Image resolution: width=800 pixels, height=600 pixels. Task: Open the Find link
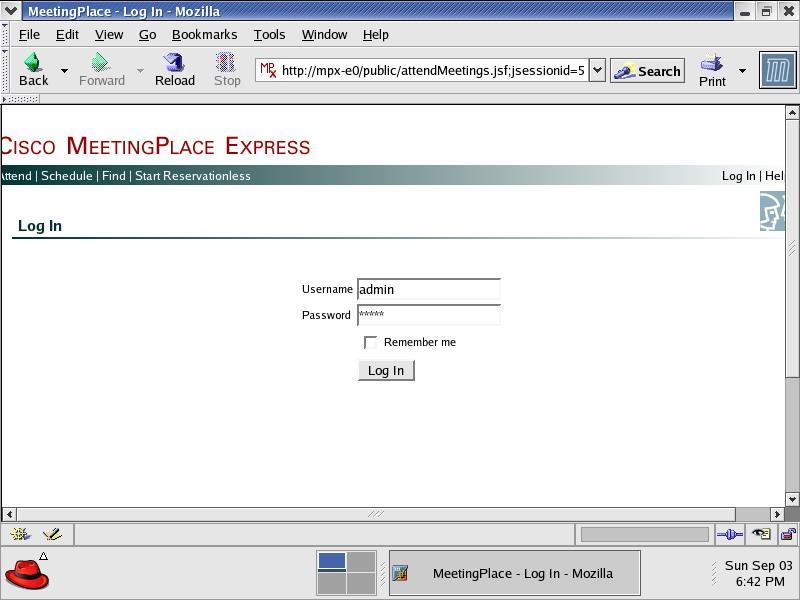114,176
